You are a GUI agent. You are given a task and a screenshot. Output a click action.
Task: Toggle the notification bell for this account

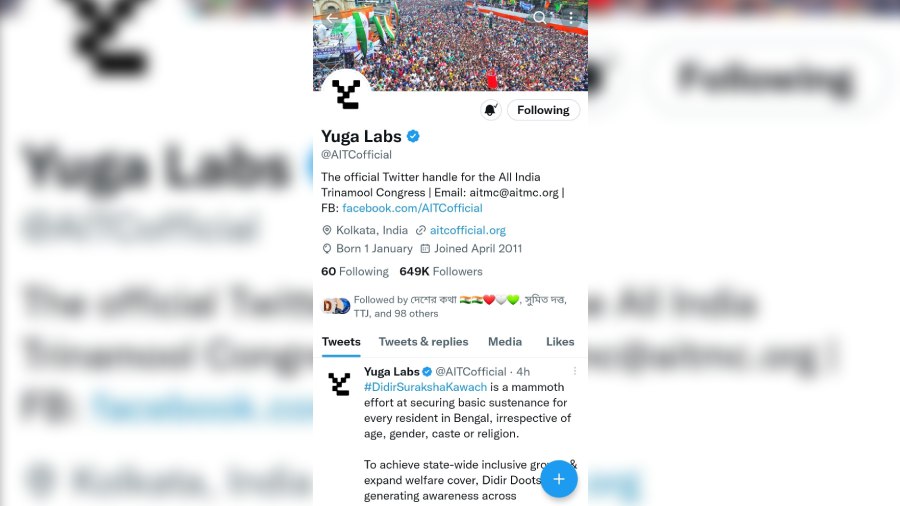[x=491, y=110]
